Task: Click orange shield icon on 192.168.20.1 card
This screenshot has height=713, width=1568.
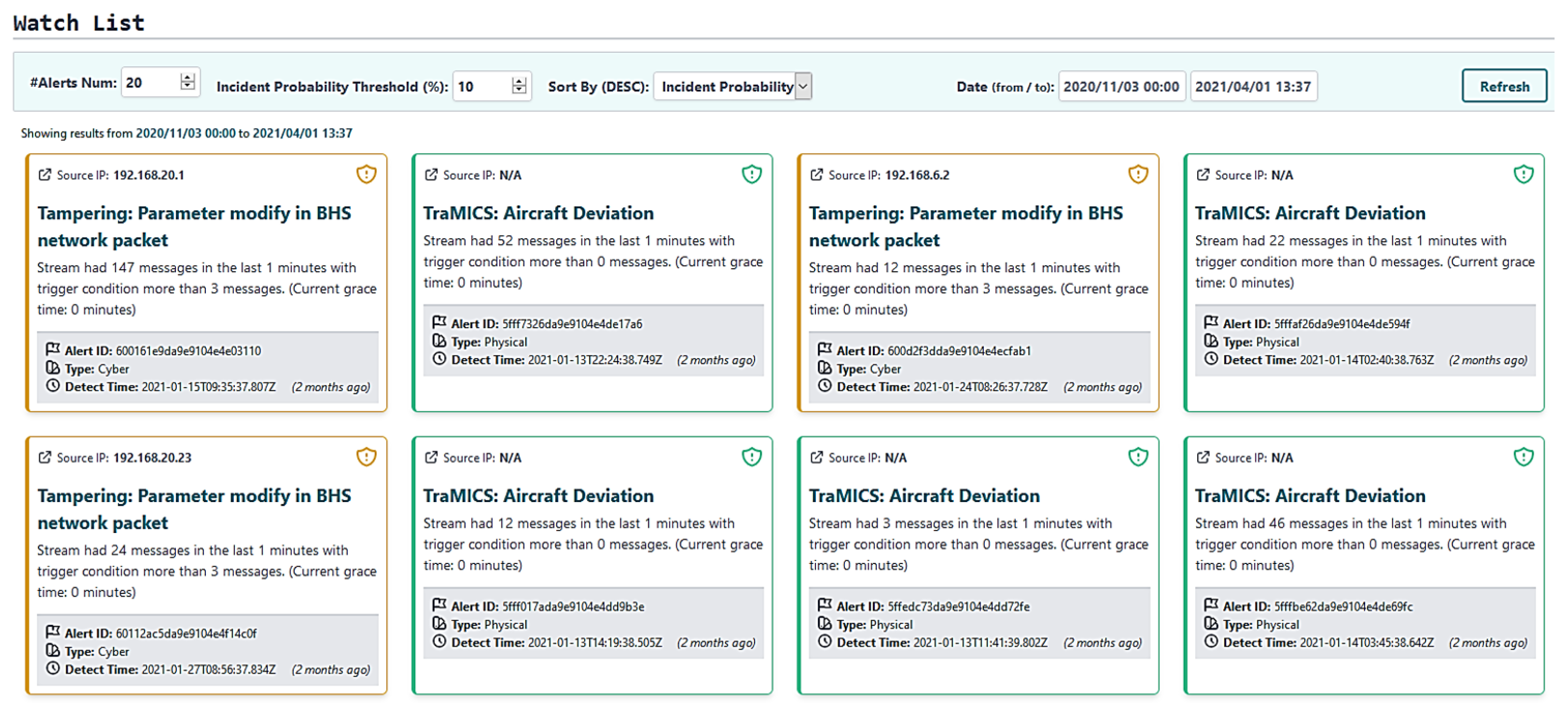Action: coord(366,174)
